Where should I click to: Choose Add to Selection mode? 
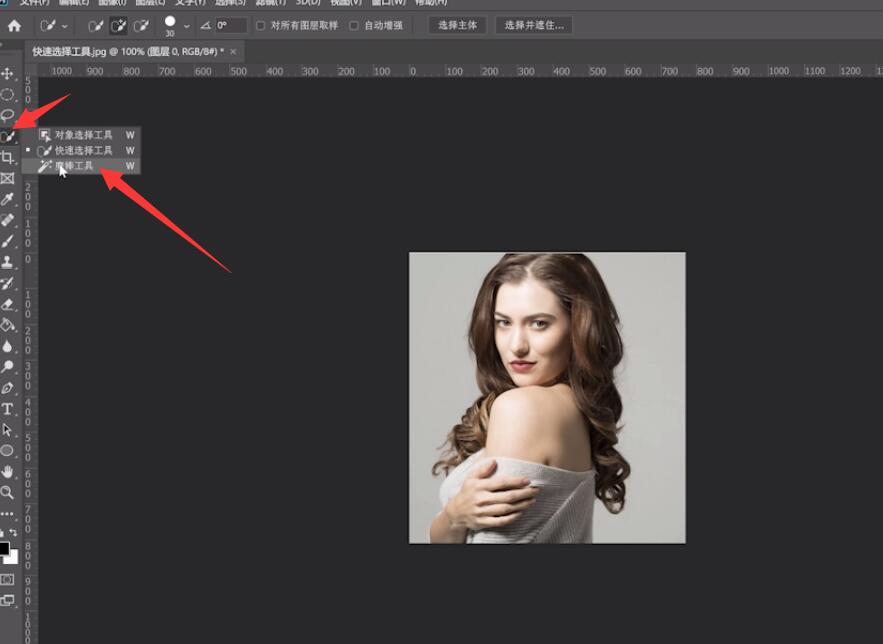click(x=118, y=25)
